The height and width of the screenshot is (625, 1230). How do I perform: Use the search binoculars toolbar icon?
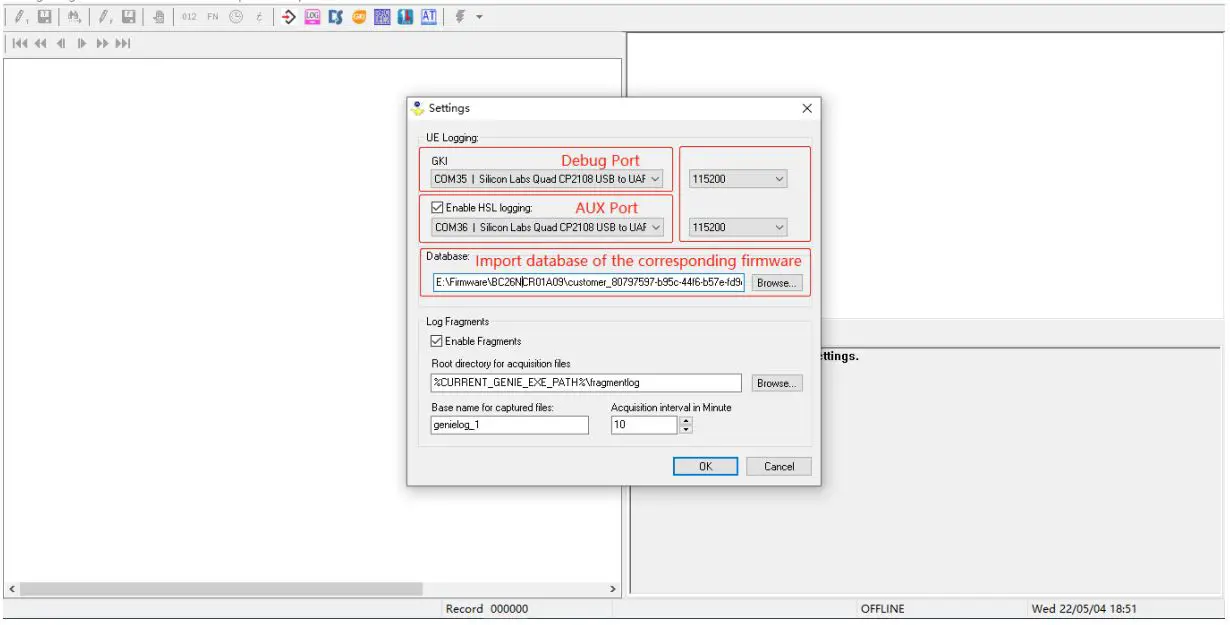pyautogui.click(x=73, y=16)
